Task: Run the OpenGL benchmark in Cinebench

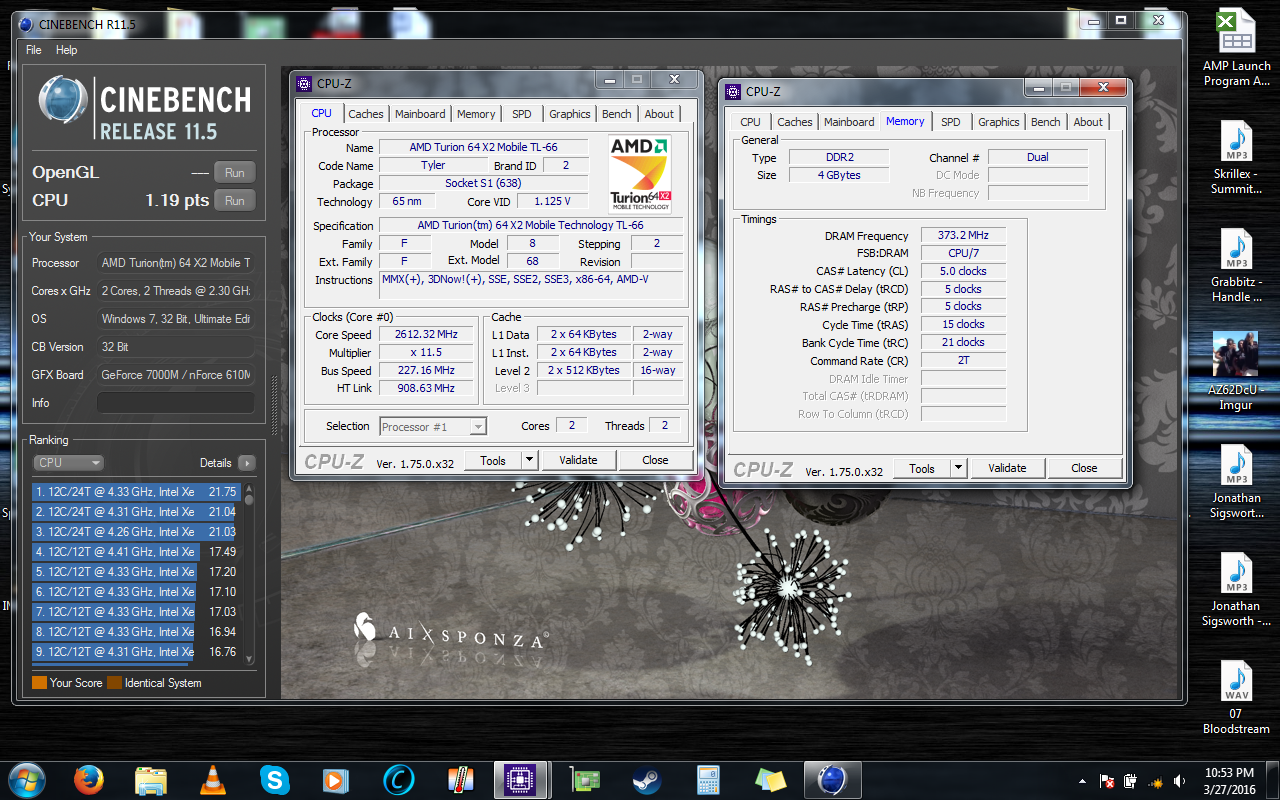Action: click(x=234, y=173)
